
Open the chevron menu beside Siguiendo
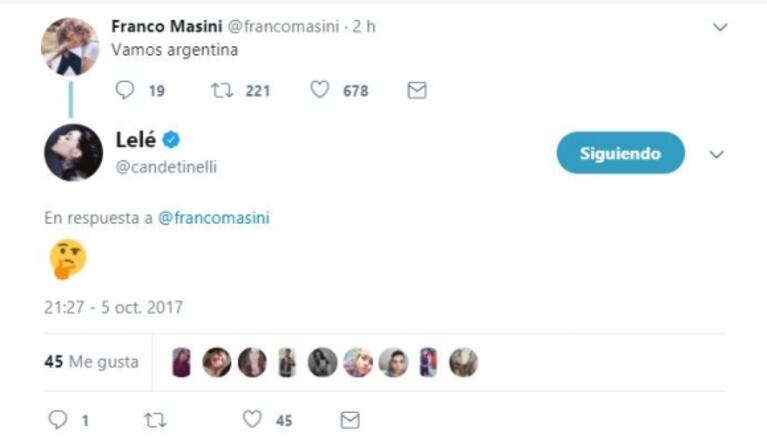716,154
